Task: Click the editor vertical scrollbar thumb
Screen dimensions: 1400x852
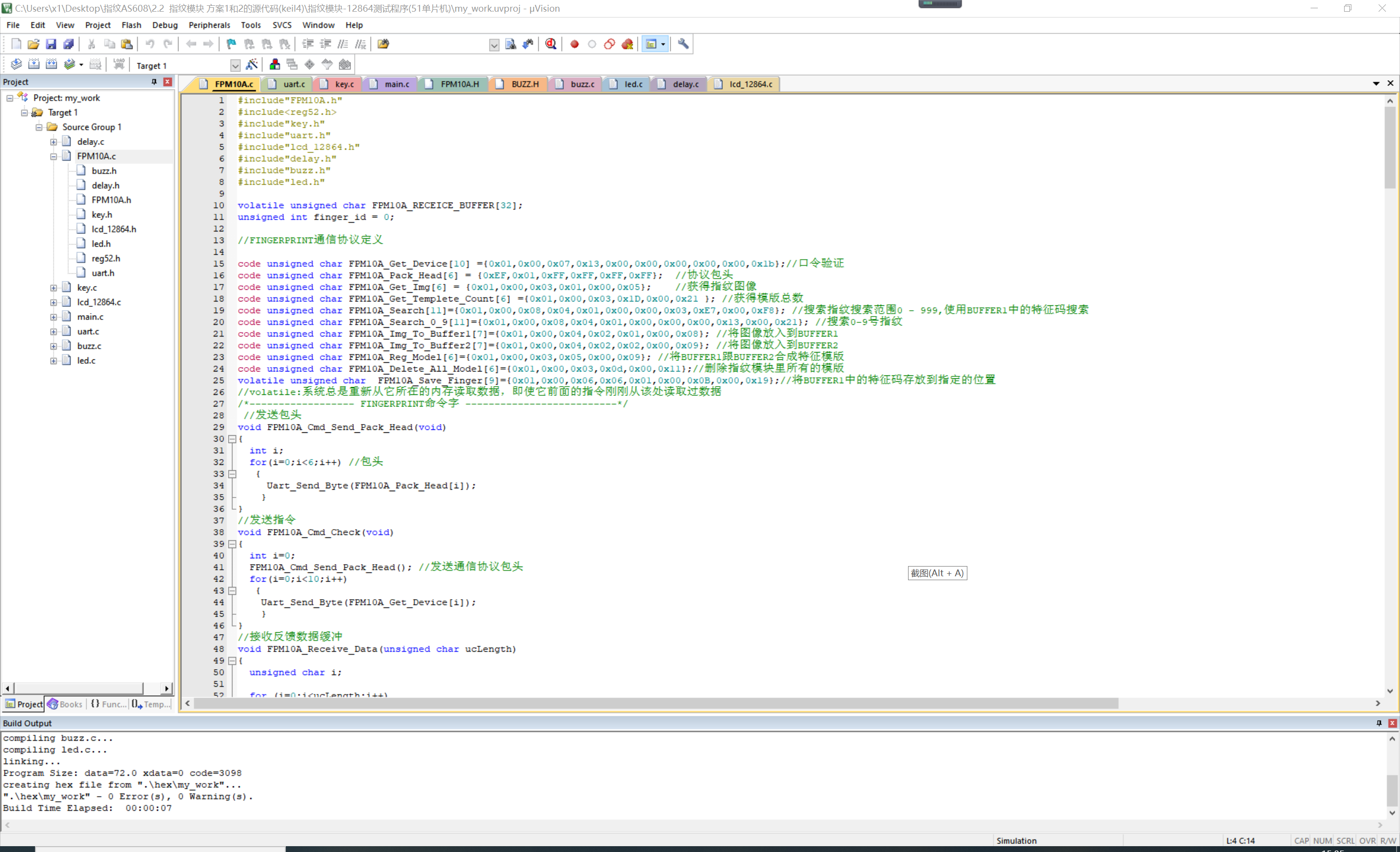Action: click(1390, 147)
